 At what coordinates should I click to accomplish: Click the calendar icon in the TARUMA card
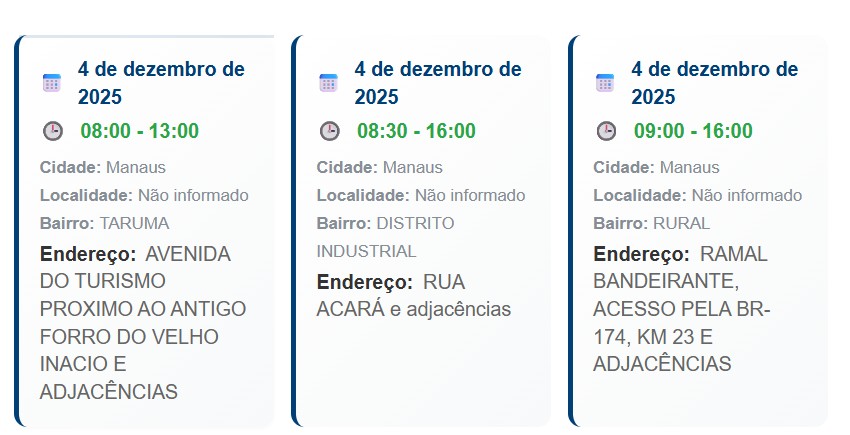pyautogui.click(x=52, y=83)
